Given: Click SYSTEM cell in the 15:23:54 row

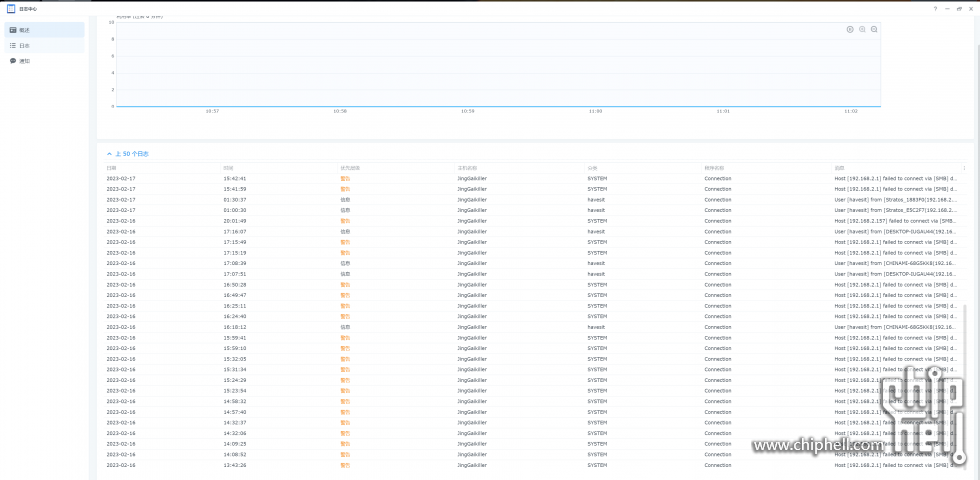Looking at the screenshot, I should [x=598, y=391].
